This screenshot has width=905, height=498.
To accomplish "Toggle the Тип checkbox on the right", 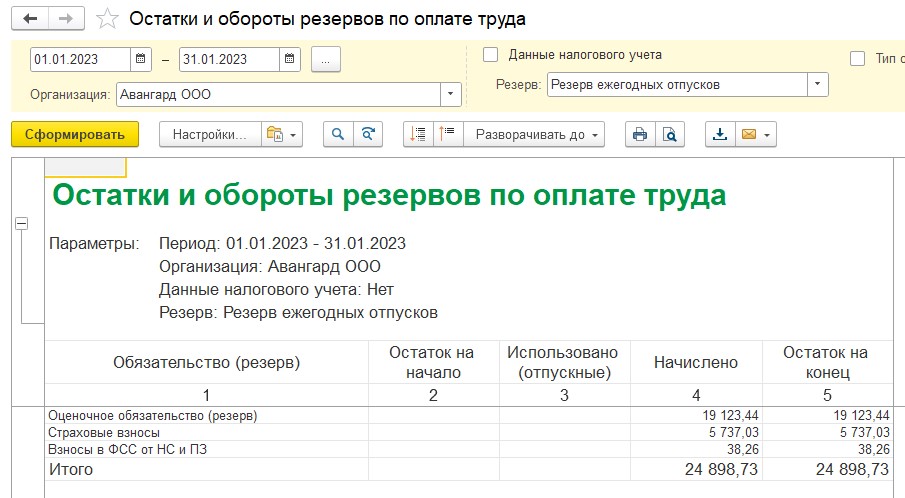I will pyautogui.click(x=858, y=58).
